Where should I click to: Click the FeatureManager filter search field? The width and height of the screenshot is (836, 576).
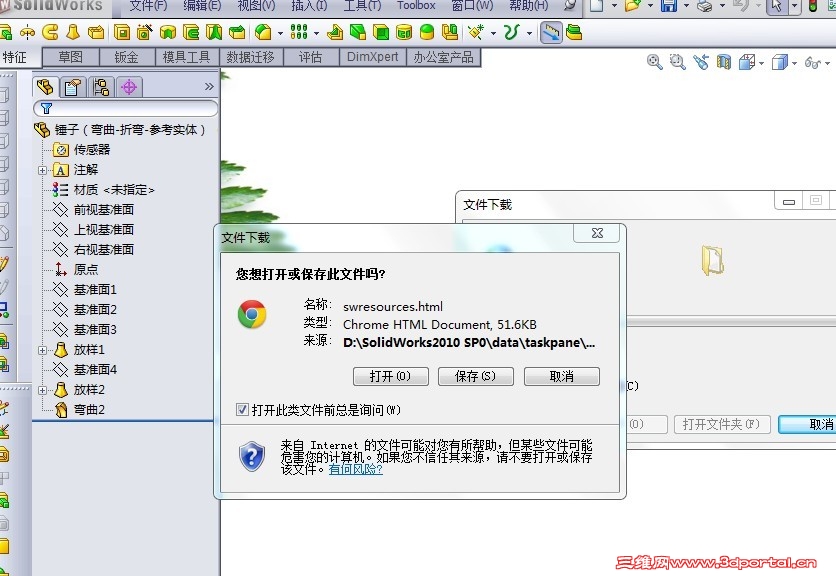pyautogui.click(x=125, y=108)
